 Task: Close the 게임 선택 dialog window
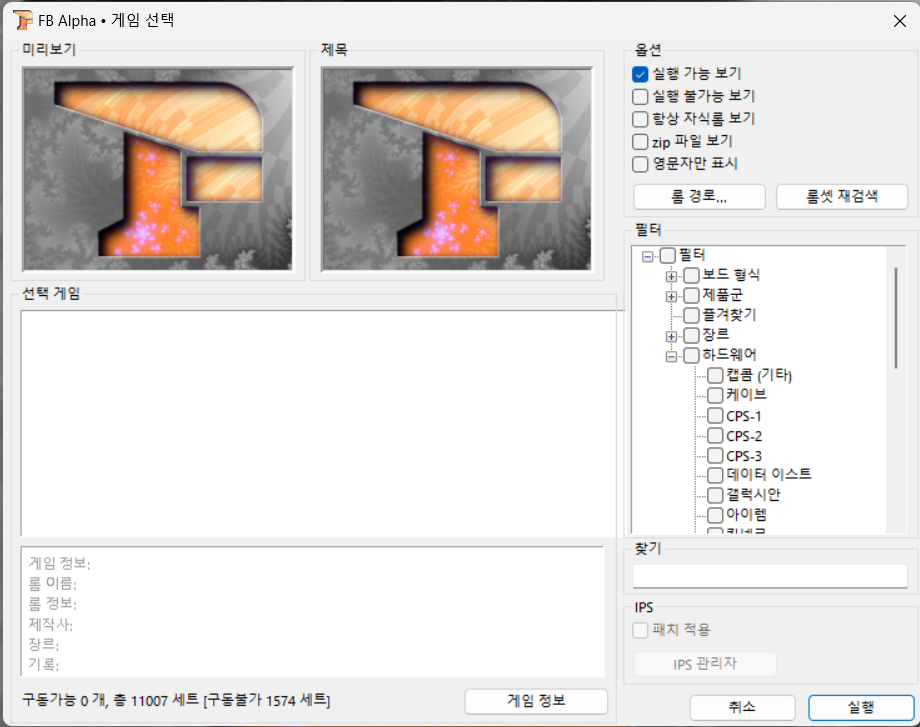click(x=899, y=21)
